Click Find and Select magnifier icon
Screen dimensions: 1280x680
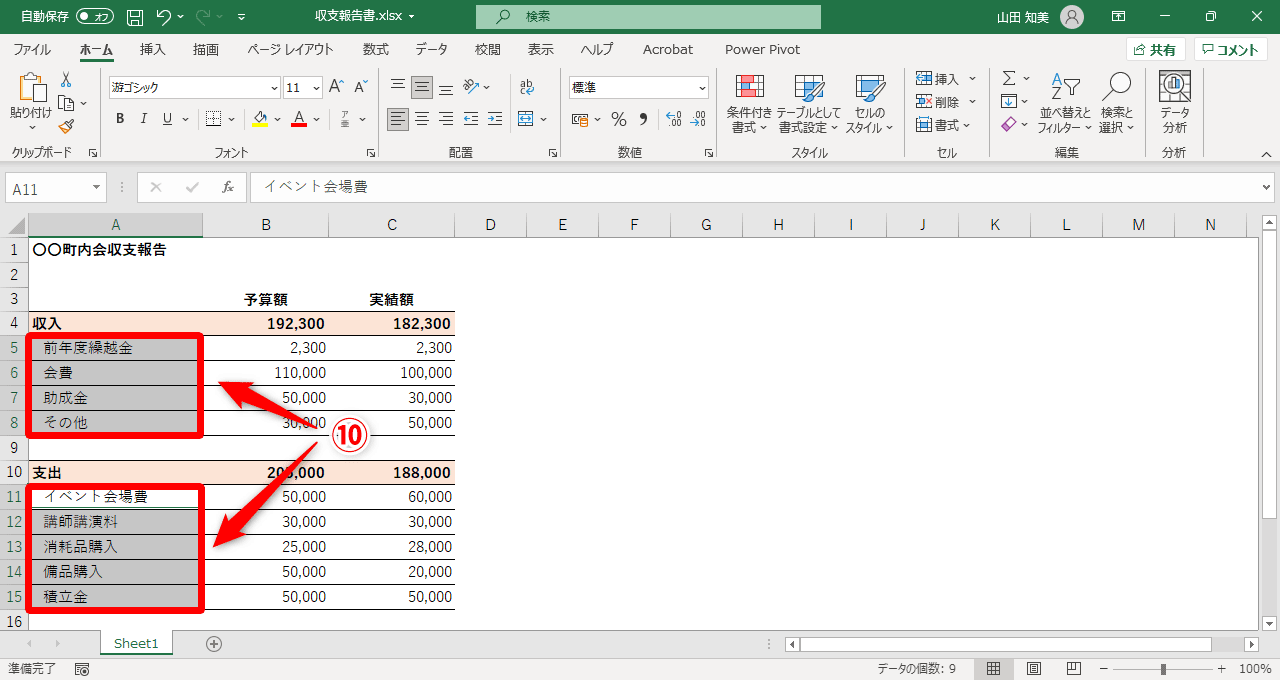point(1116,102)
